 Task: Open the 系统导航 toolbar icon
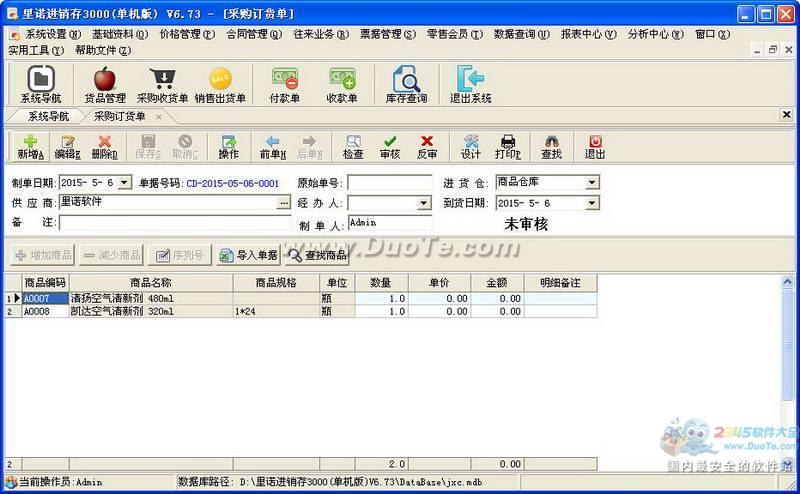pyautogui.click(x=41, y=84)
